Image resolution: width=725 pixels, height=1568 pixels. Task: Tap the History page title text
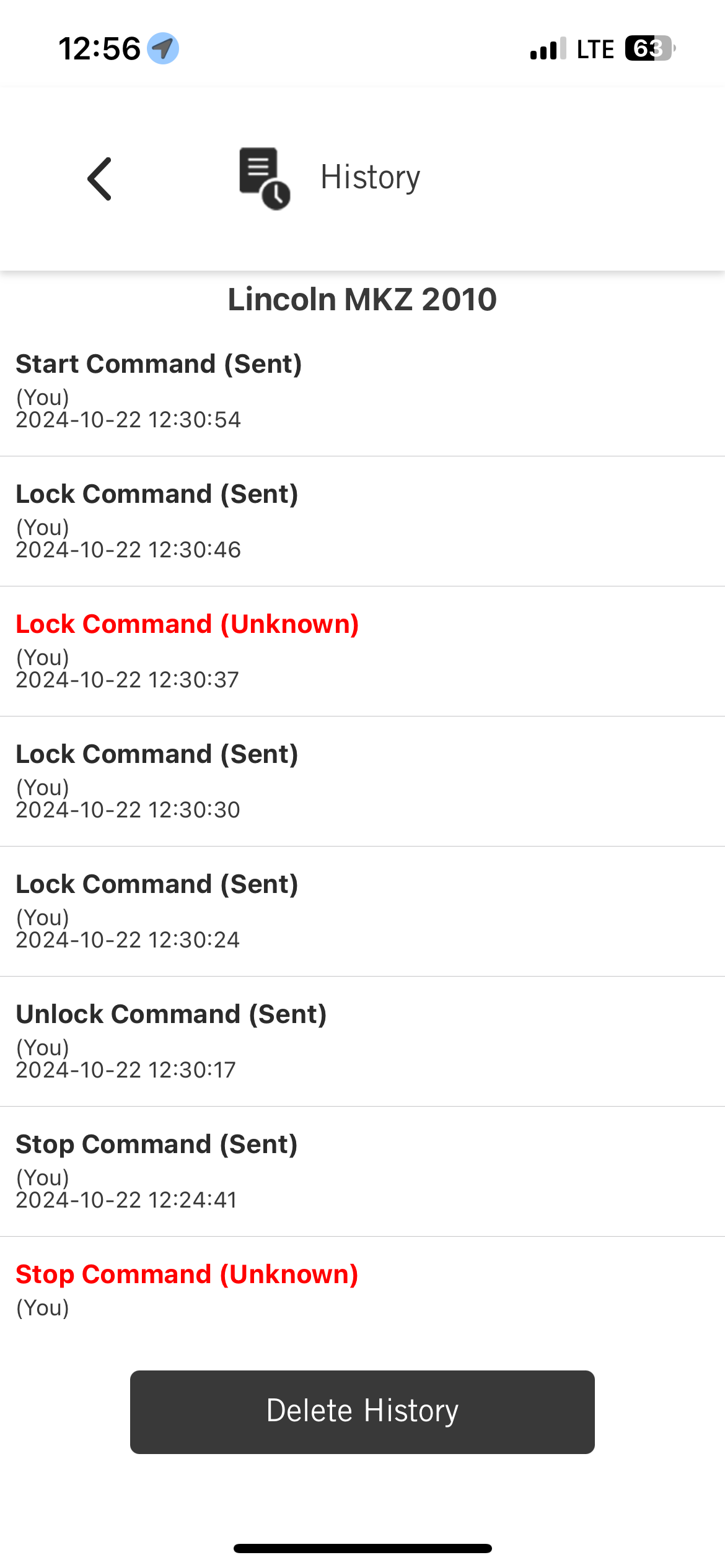coord(370,178)
